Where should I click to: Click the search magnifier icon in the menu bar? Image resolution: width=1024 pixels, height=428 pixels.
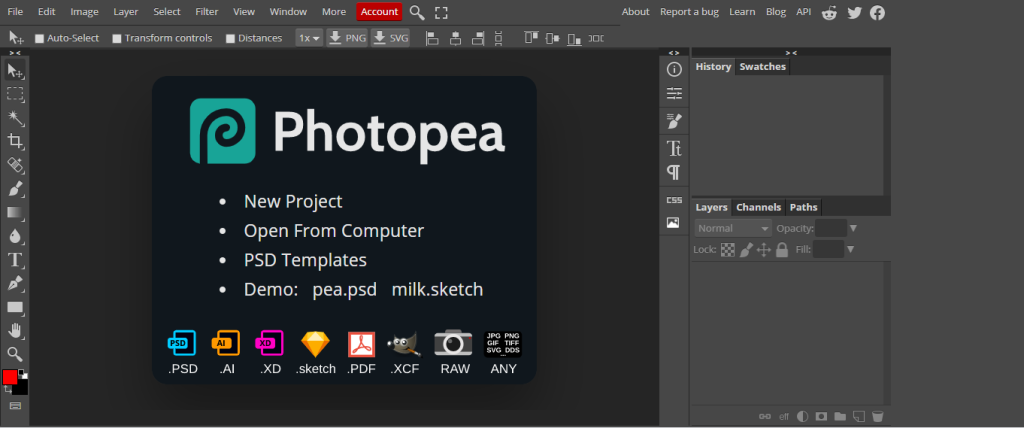[x=417, y=12]
